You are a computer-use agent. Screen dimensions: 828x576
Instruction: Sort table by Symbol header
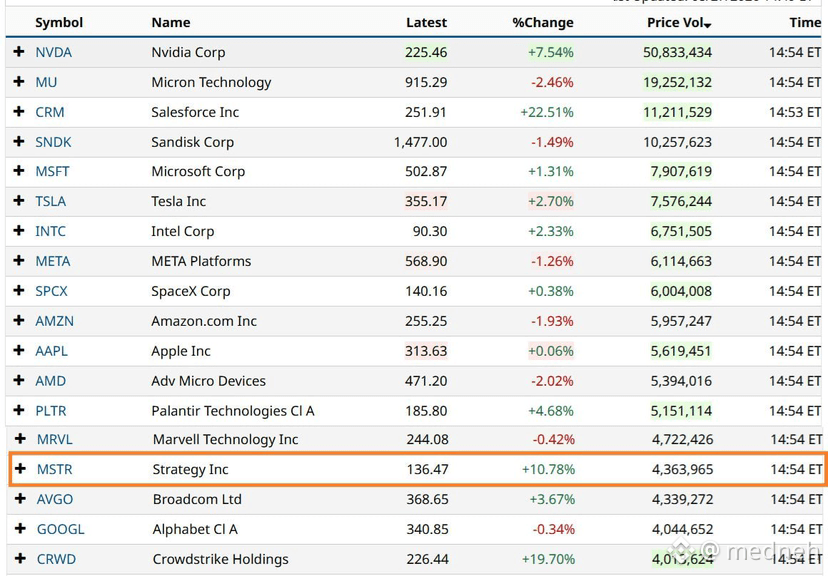[x=59, y=23]
